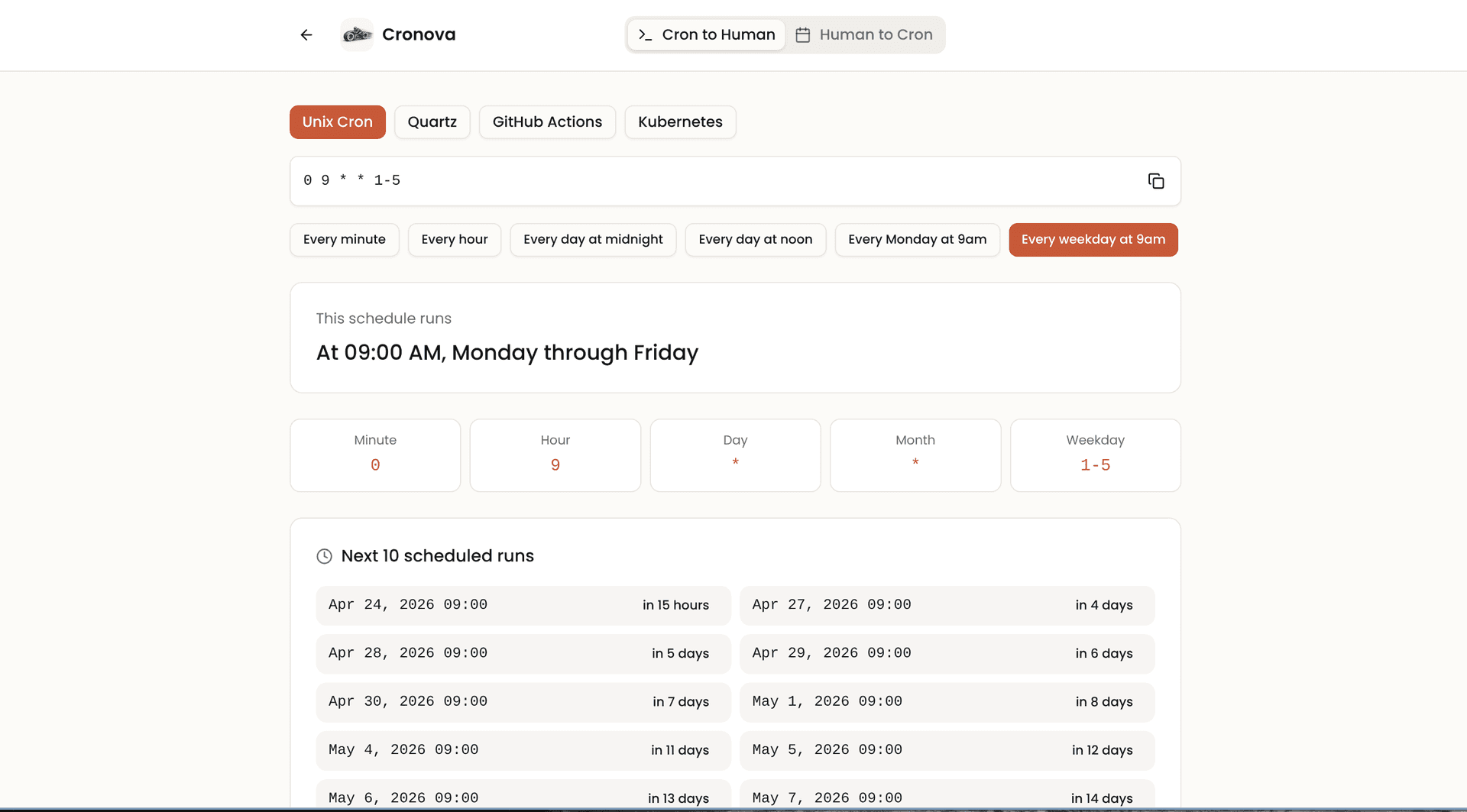
Task: Switch to GitHub Actions format
Action: (547, 122)
